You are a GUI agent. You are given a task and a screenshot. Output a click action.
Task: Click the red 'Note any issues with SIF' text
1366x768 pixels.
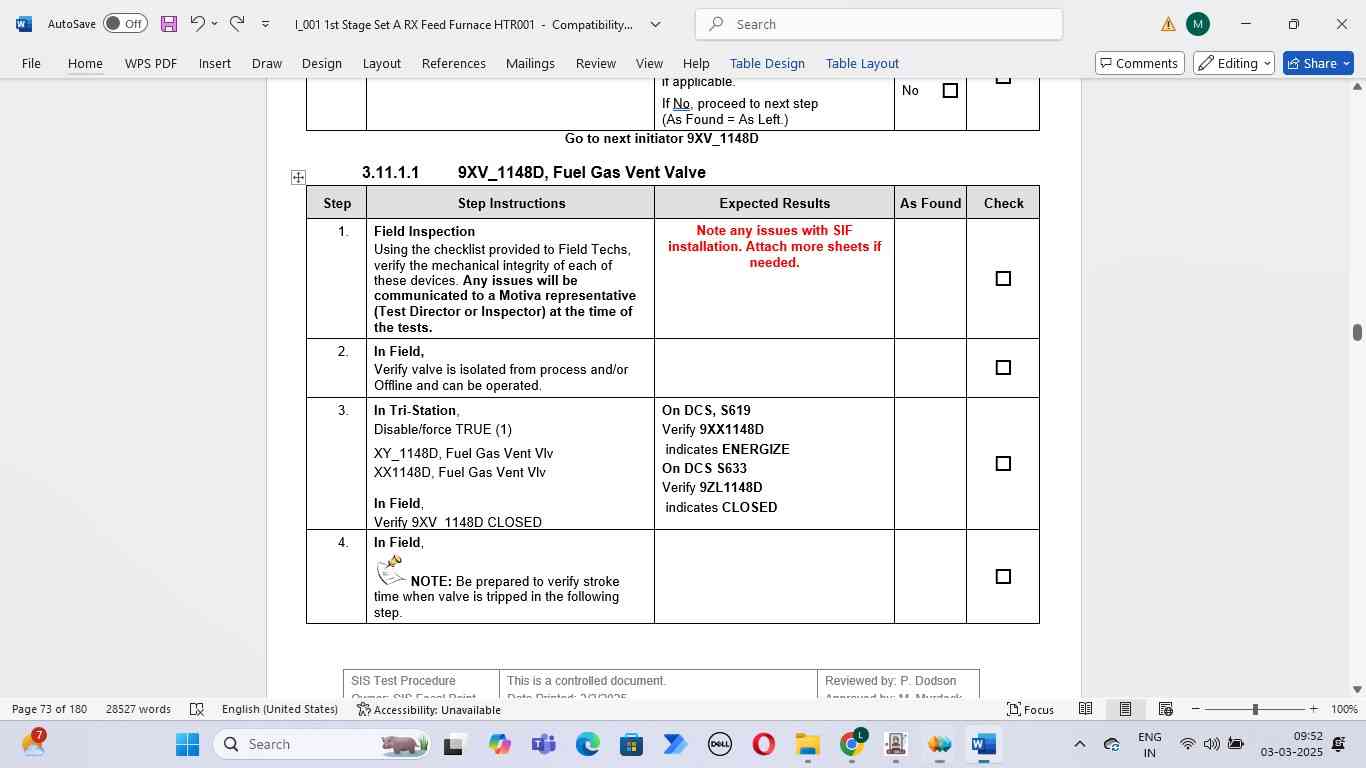(775, 246)
